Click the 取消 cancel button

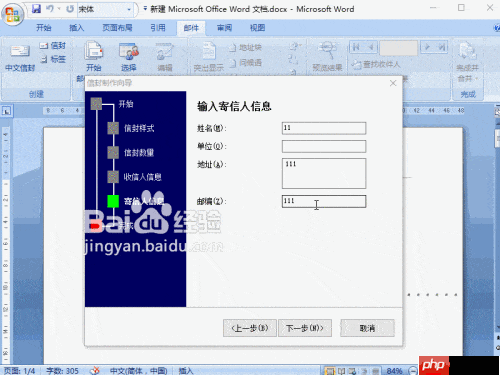pyautogui.click(x=367, y=328)
